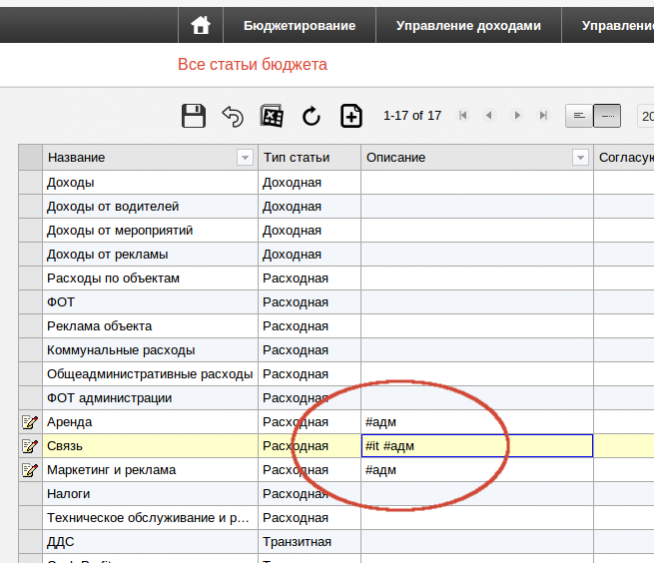The height and width of the screenshot is (563, 654).
Task: Go to the next page of records
Action: pyautogui.click(x=517, y=116)
